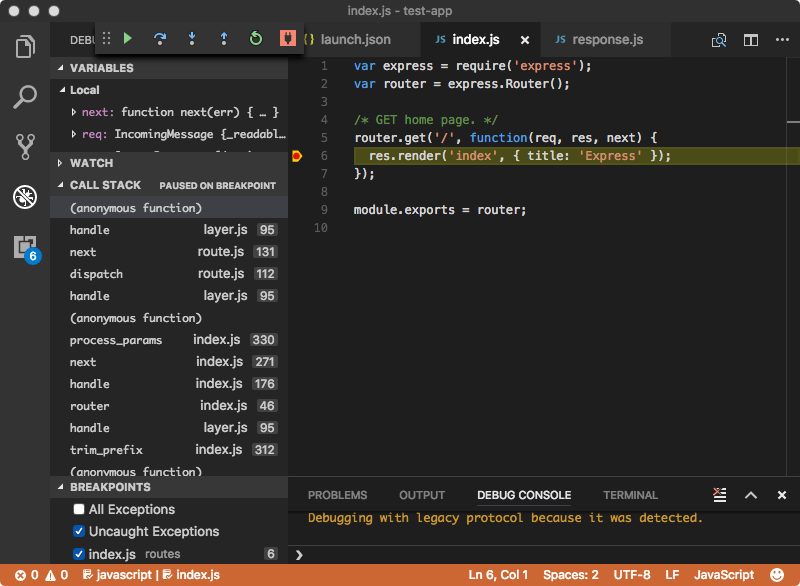Step out of the current function
Screen dimensions: 800x586
223,38
